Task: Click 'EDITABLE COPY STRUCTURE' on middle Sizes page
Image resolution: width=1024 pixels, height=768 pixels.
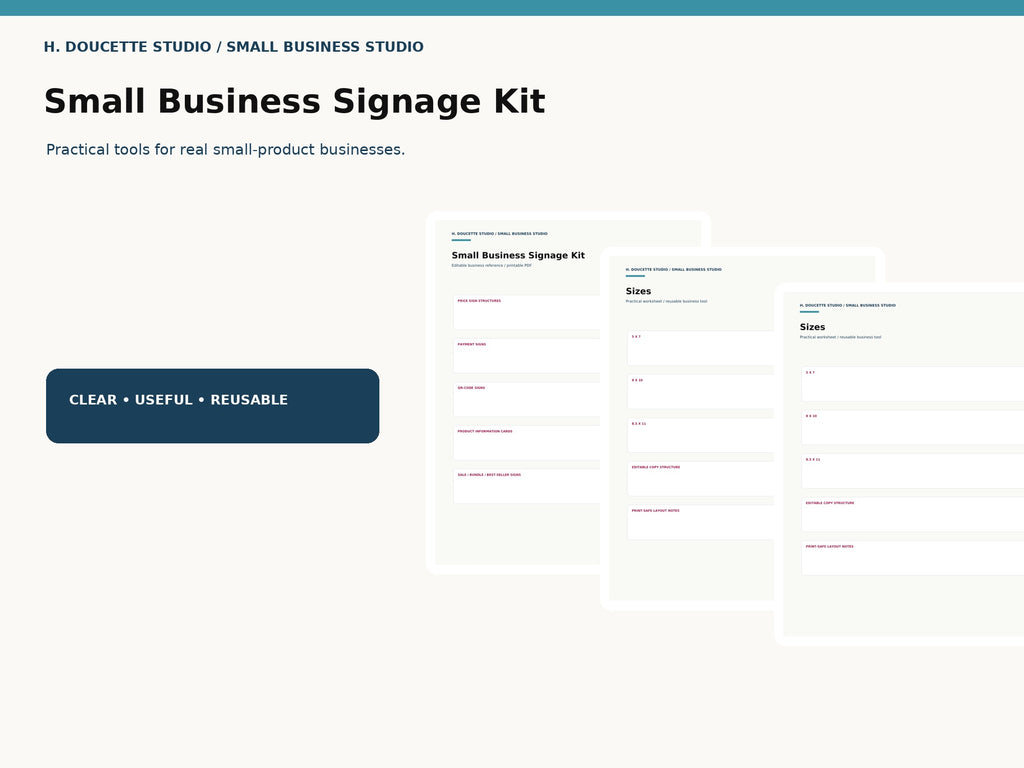Action: tap(700, 479)
